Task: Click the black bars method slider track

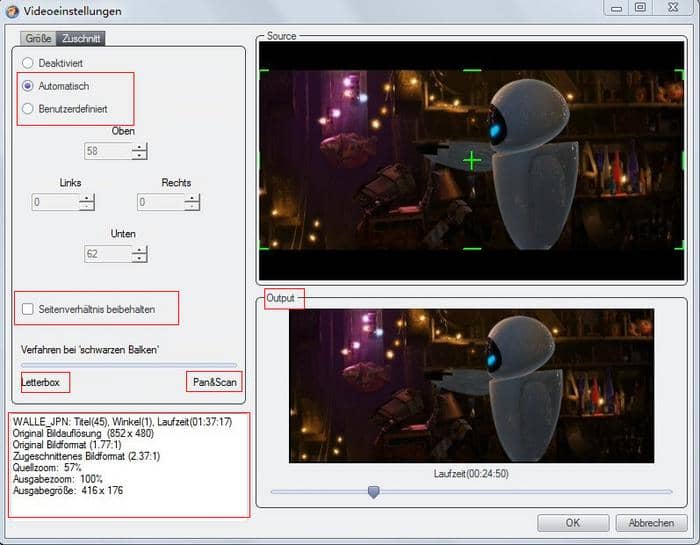Action: pyautogui.click(x=129, y=365)
